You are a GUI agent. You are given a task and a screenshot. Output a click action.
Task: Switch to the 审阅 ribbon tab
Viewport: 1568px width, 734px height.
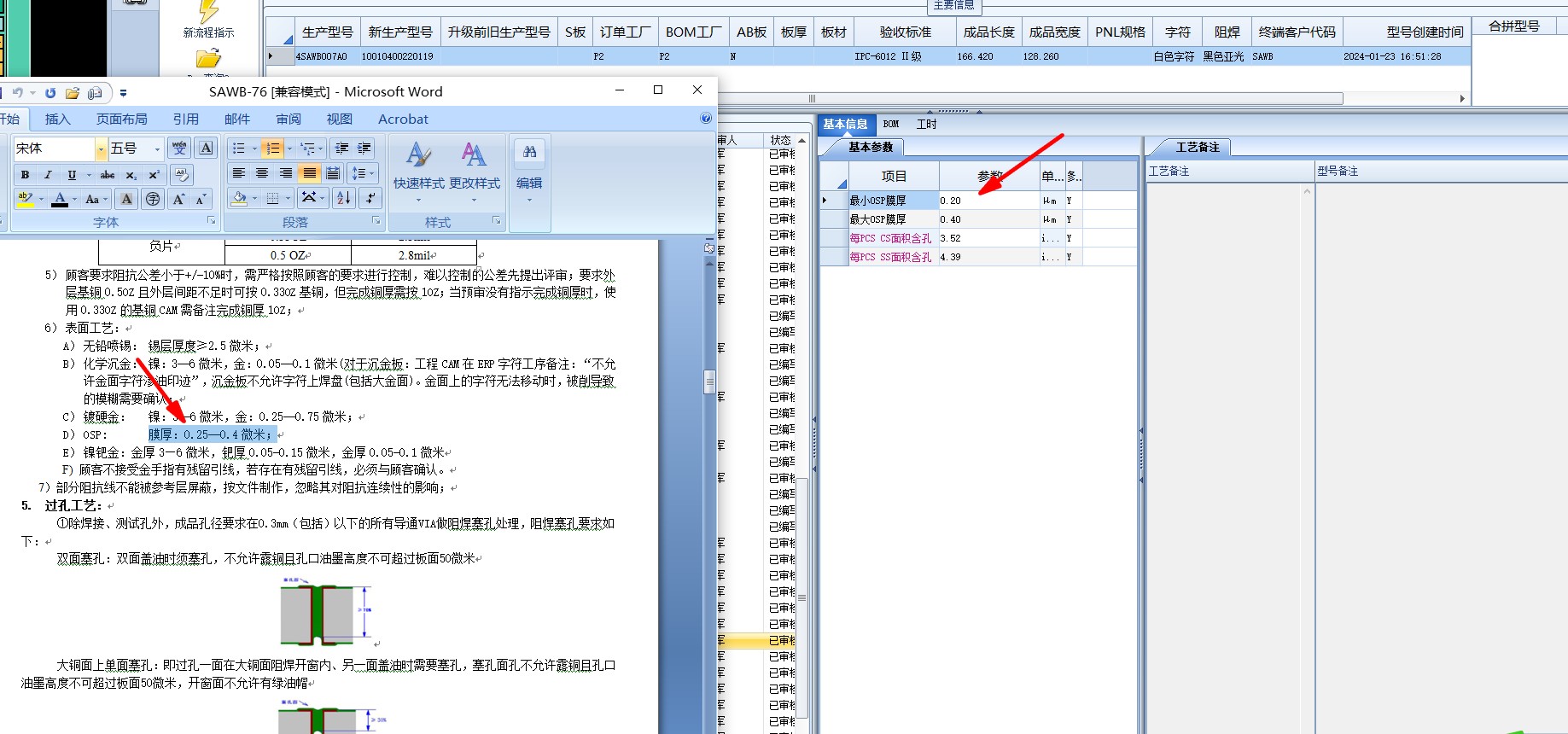(289, 119)
